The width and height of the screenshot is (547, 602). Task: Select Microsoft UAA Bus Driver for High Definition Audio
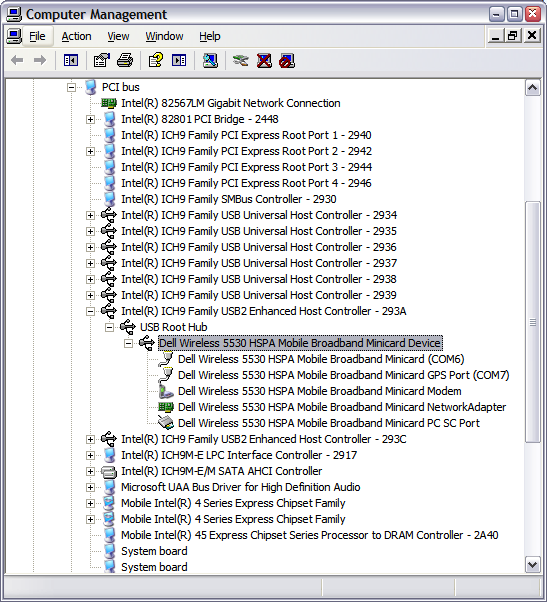coord(241,487)
